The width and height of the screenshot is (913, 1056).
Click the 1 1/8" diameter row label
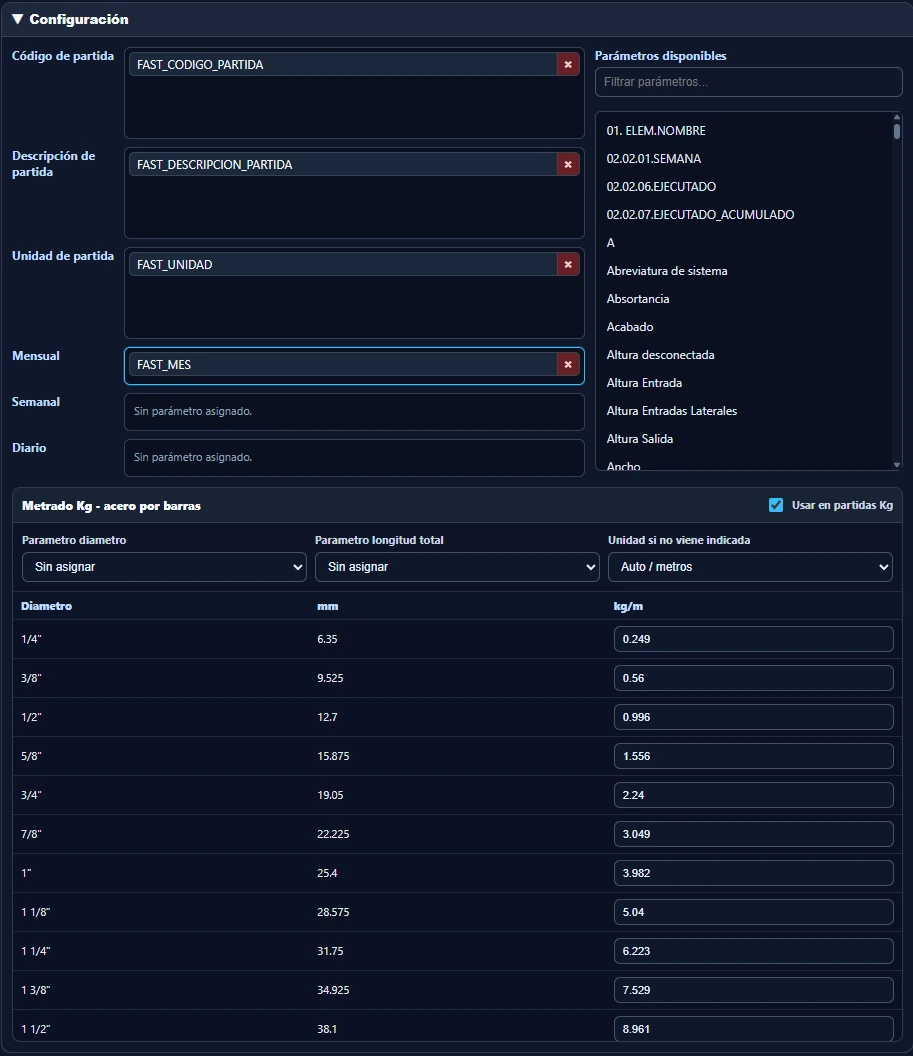pyautogui.click(x=36, y=913)
